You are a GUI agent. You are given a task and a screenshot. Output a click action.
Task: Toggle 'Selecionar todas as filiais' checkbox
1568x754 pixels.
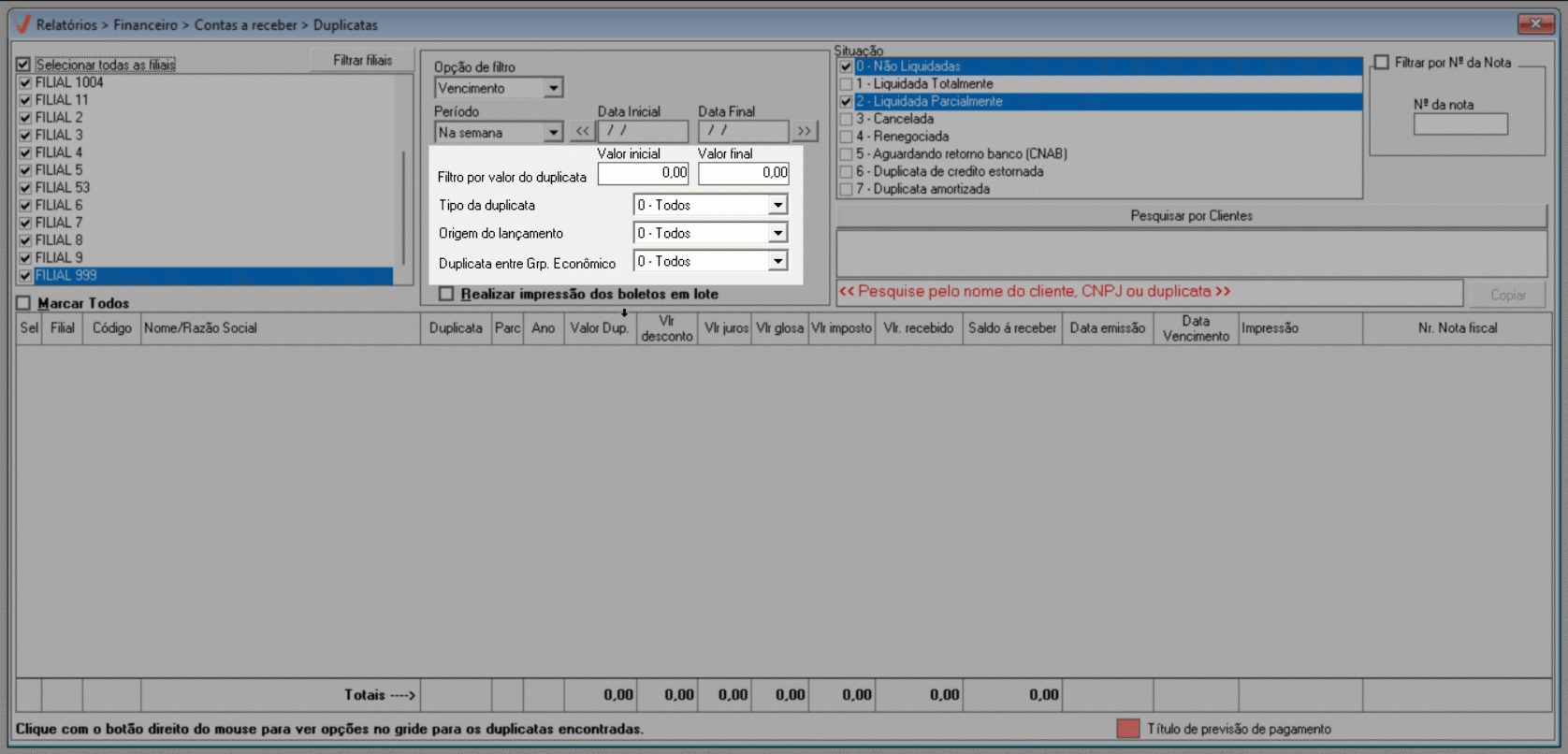tap(23, 65)
